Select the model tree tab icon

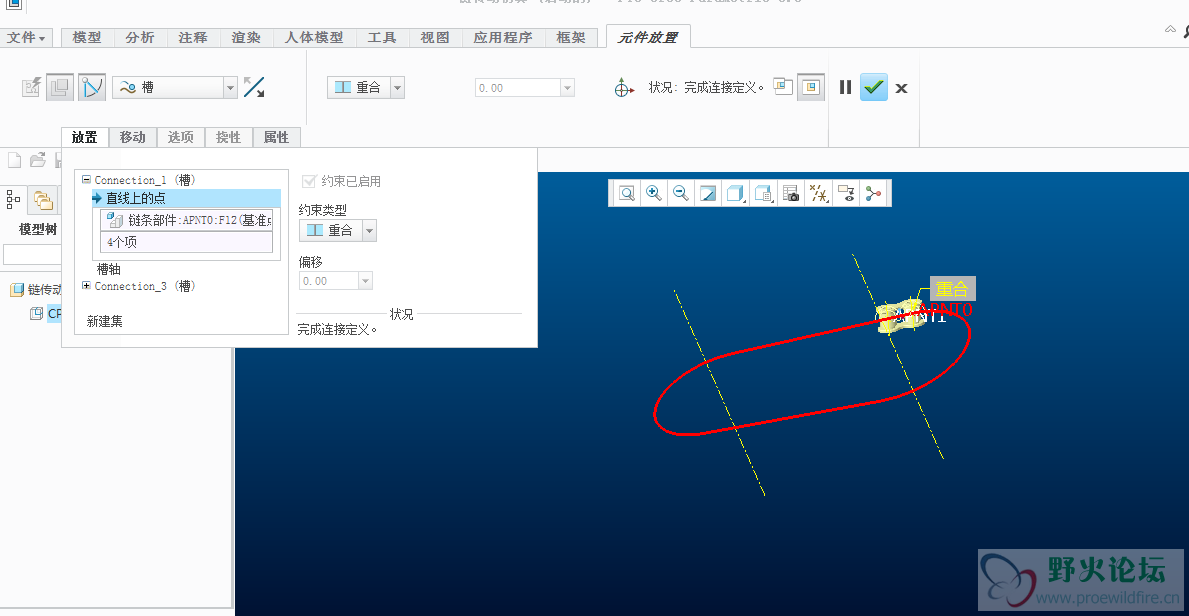click(14, 200)
